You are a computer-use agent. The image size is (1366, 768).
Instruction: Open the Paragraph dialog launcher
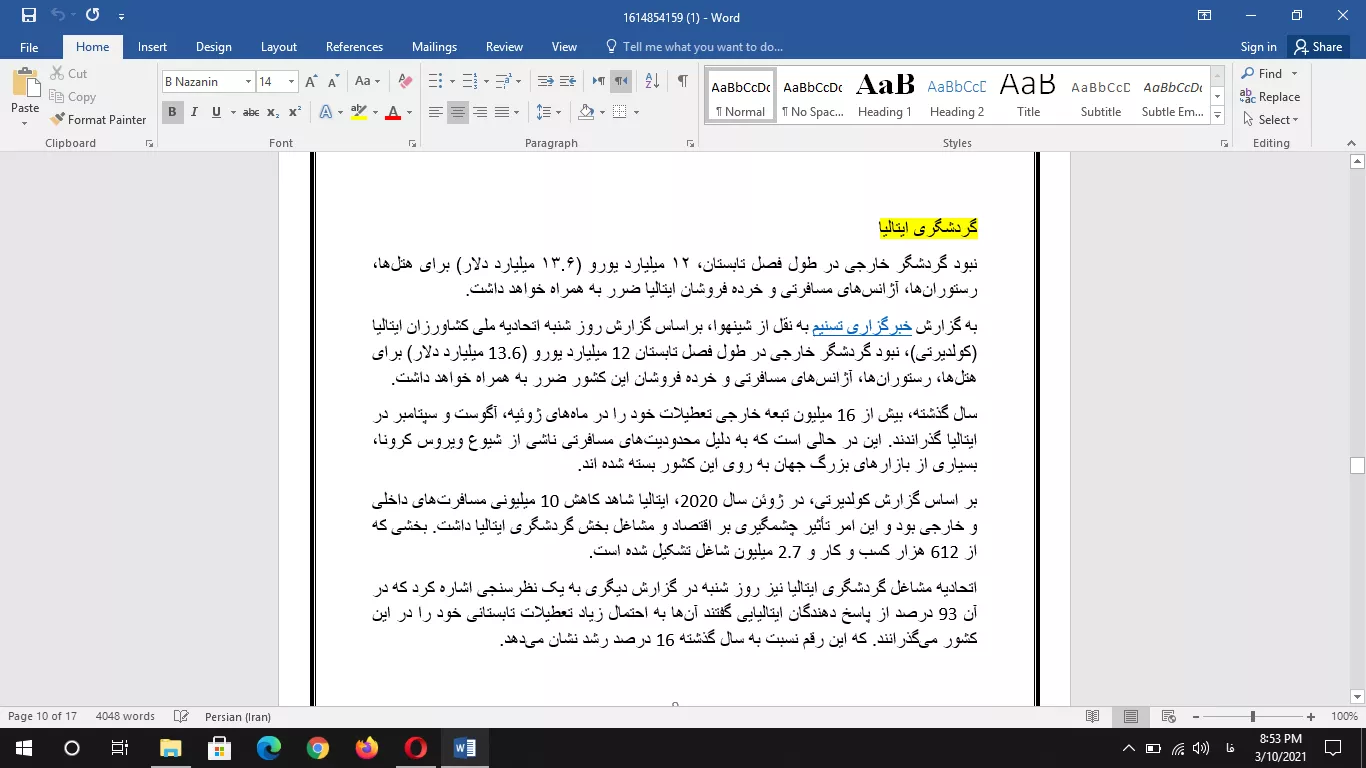coord(691,144)
